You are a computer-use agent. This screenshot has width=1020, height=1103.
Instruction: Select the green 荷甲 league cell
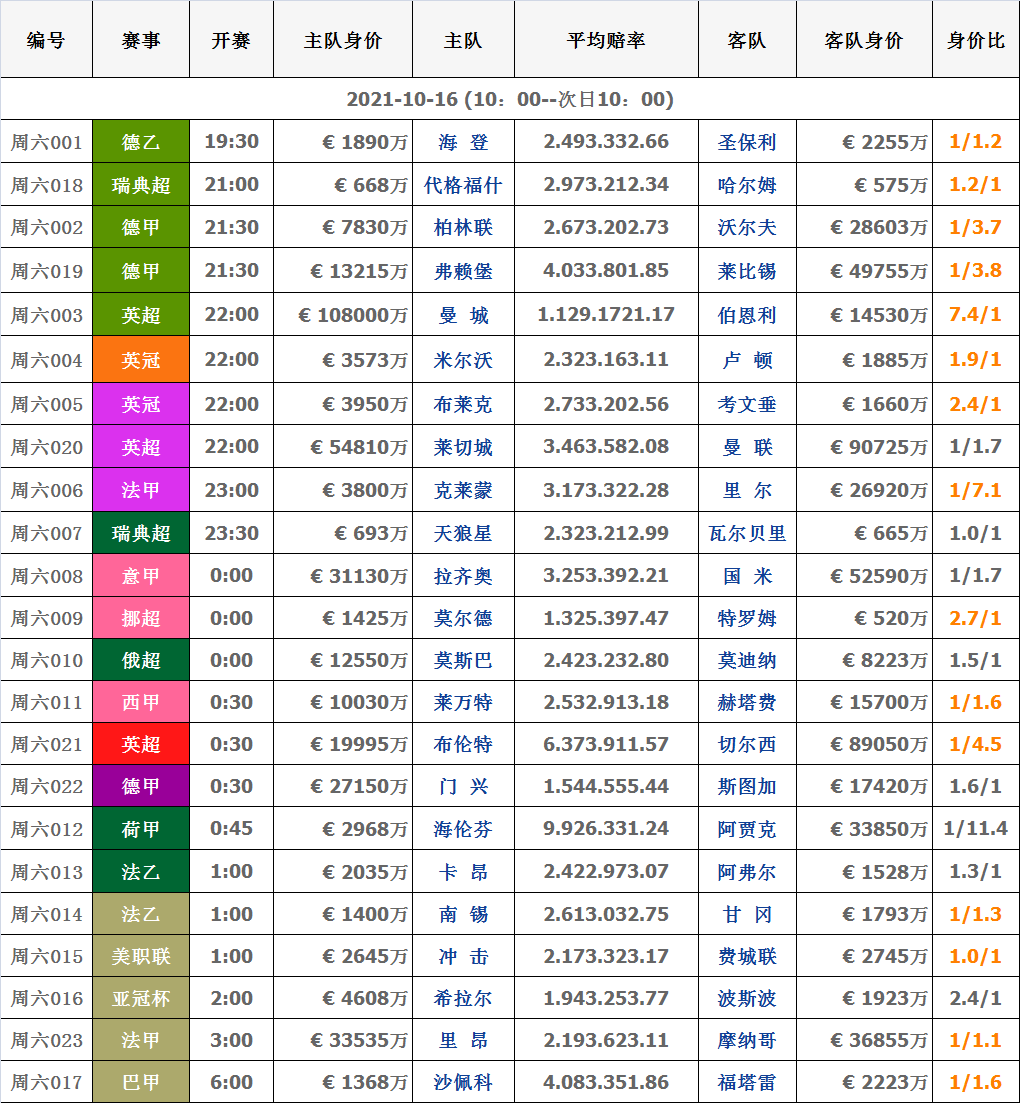coord(141,830)
